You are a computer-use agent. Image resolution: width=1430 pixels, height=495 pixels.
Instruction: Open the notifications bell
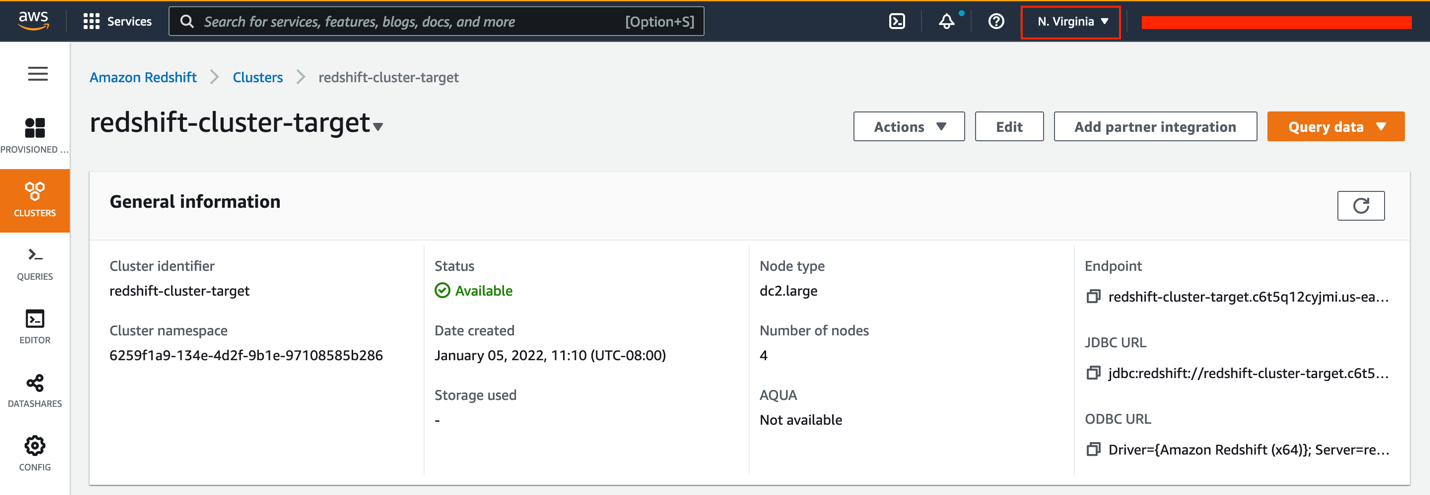pos(946,21)
